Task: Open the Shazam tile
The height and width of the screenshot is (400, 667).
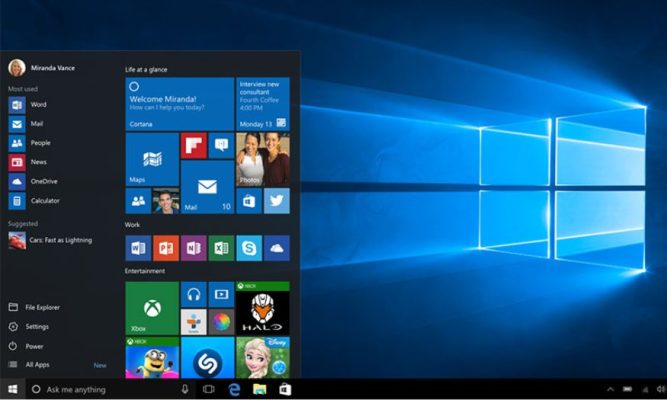Action: point(207,358)
